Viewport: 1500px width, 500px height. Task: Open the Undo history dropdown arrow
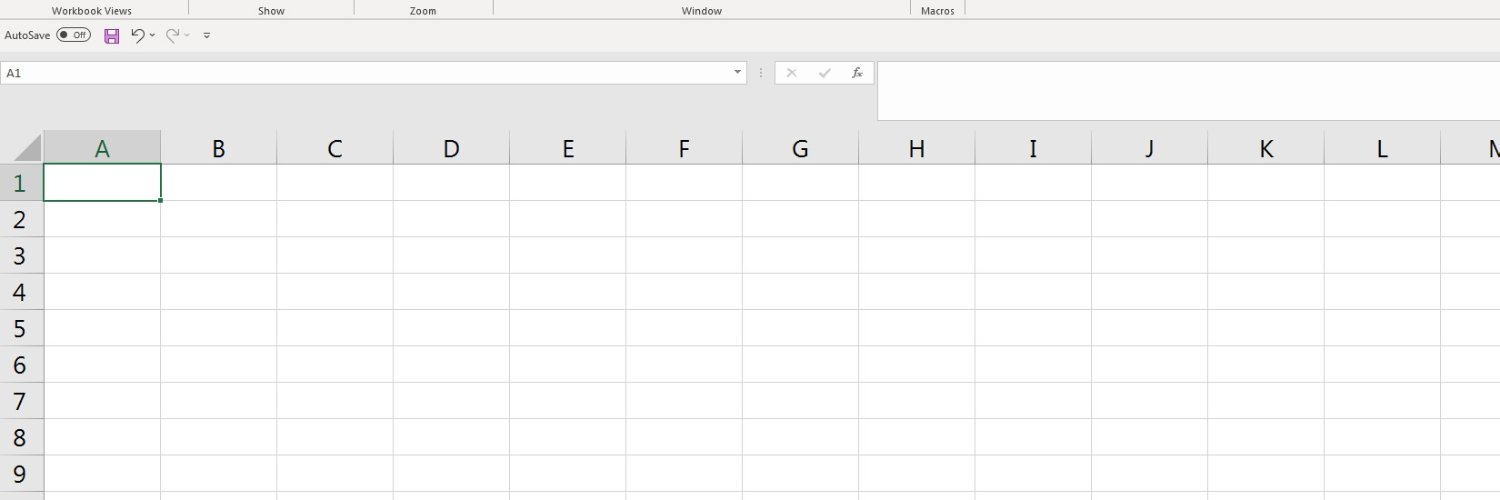tap(152, 35)
